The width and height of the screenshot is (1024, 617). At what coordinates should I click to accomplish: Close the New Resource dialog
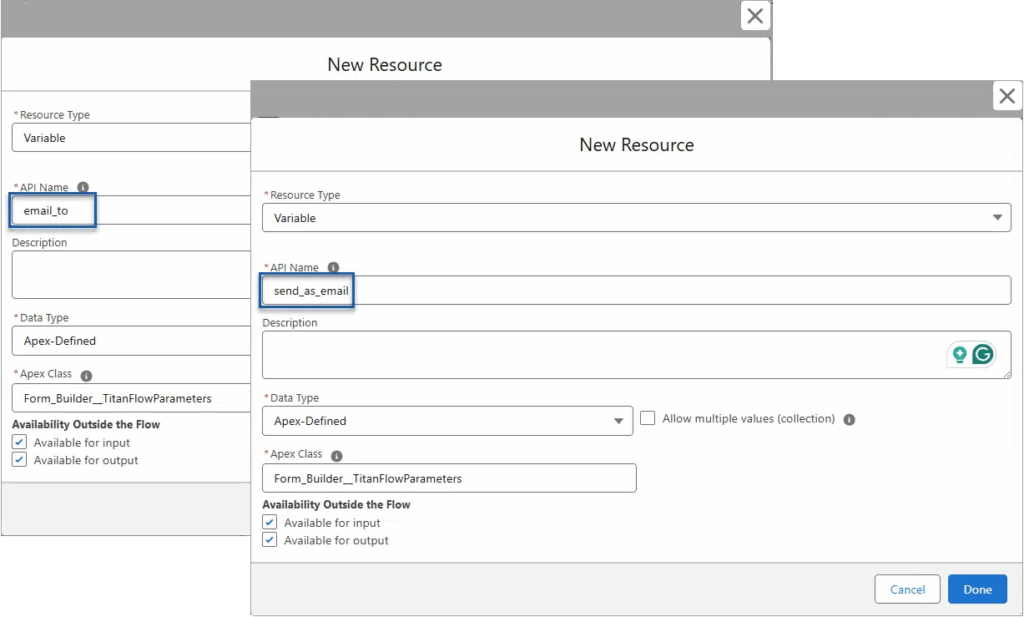coord(1007,96)
